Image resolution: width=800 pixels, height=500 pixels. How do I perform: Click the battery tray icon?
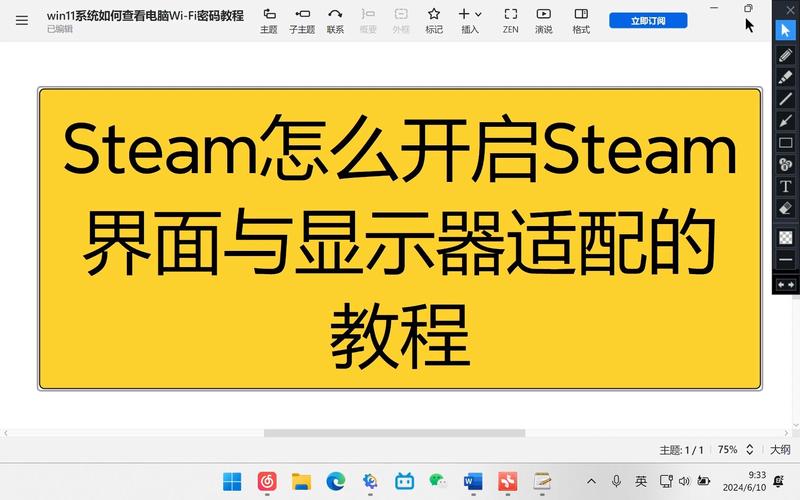click(704, 481)
